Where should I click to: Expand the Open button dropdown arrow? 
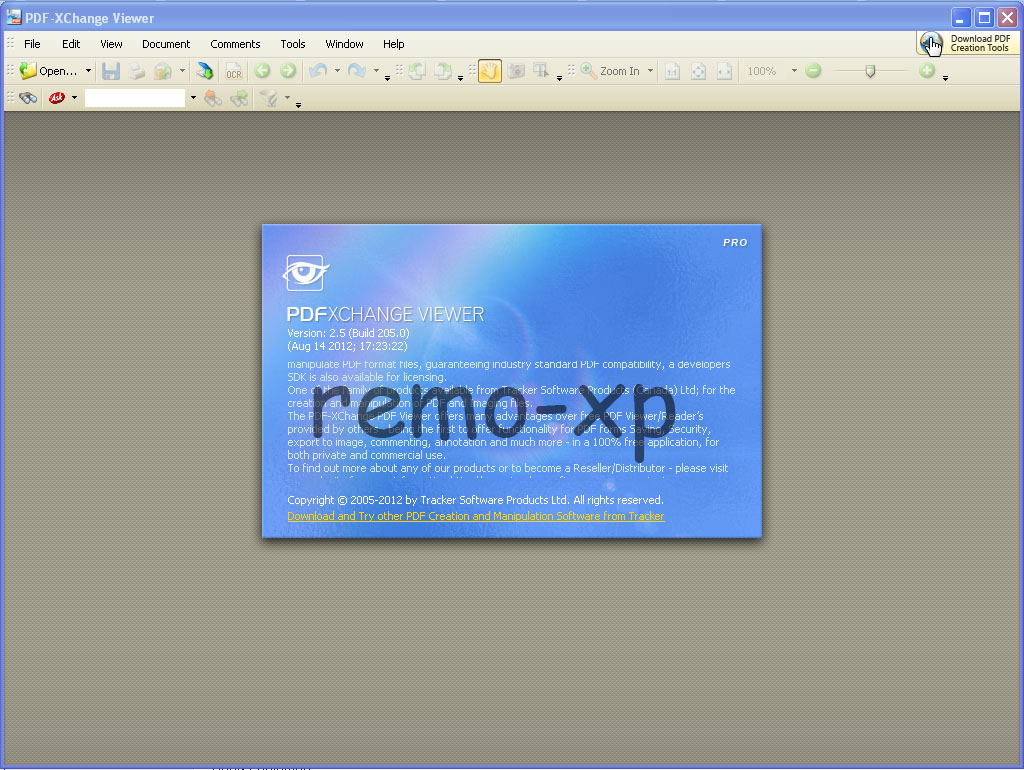88,71
